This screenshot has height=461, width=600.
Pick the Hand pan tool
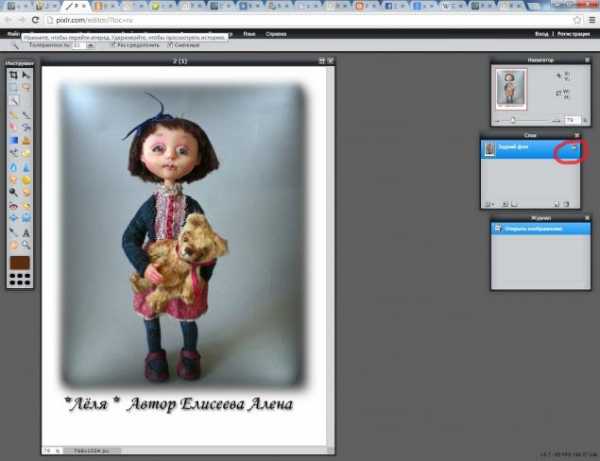[x=13, y=244]
